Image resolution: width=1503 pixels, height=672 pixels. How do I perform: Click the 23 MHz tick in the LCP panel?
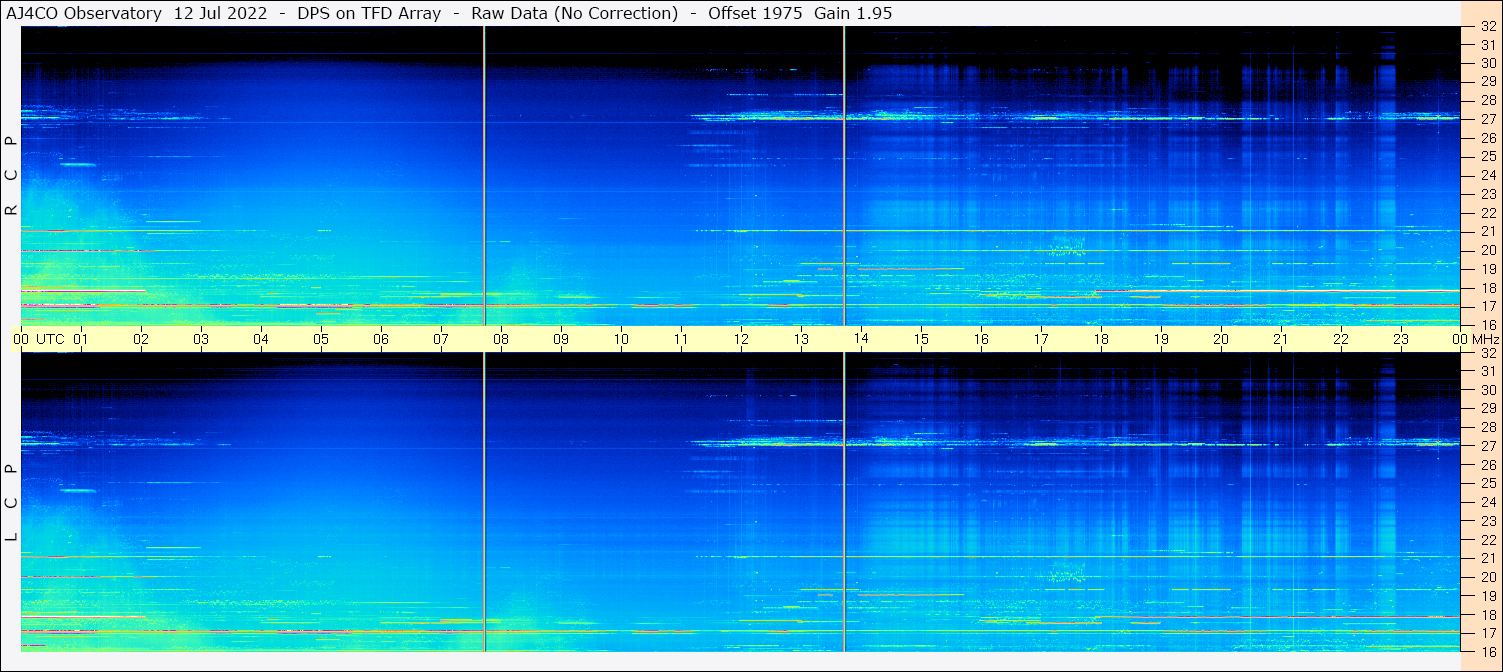(1488, 521)
